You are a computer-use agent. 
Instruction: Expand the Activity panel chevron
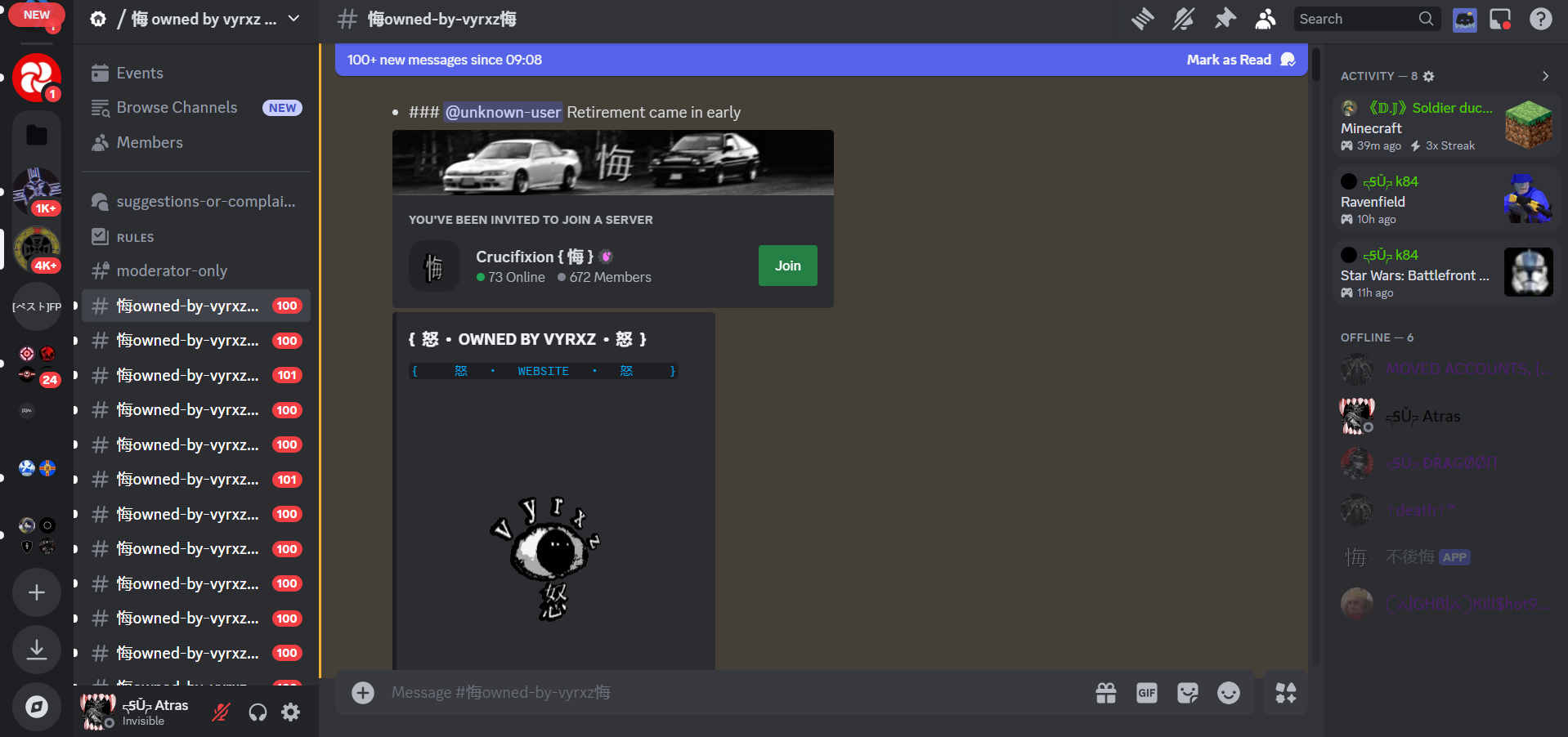[1544, 76]
